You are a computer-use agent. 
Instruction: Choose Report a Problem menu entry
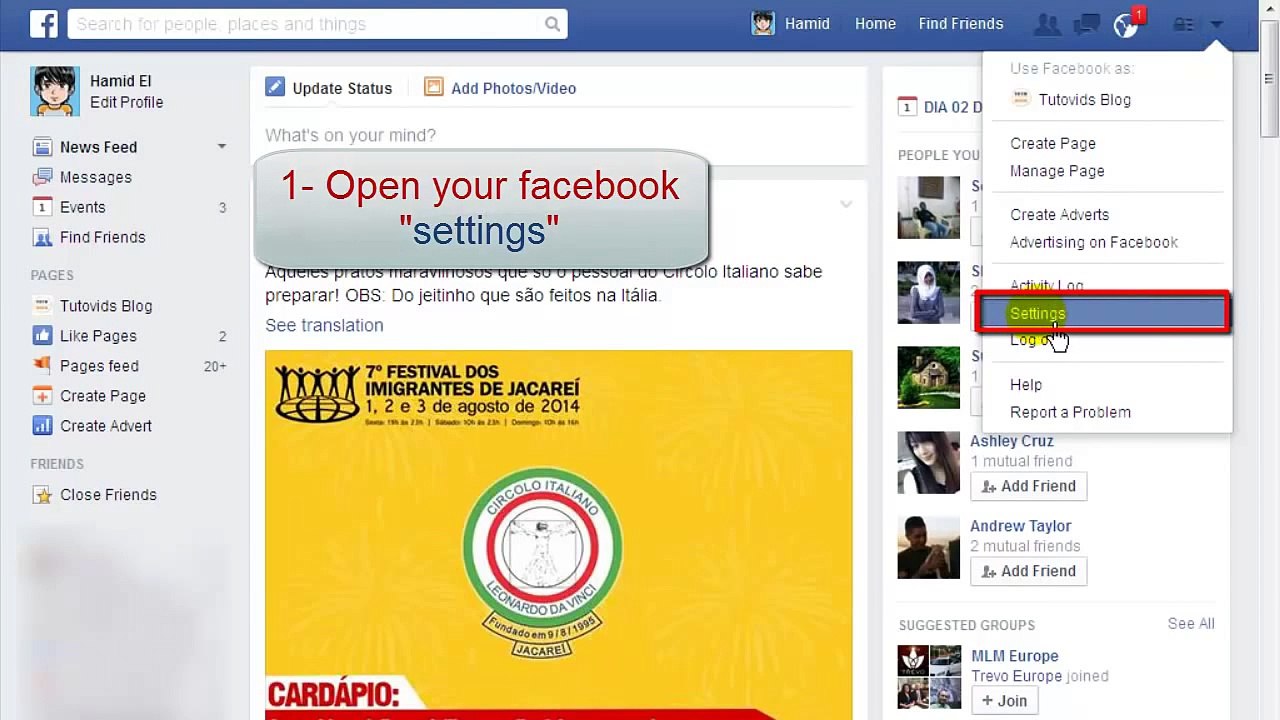point(1070,412)
